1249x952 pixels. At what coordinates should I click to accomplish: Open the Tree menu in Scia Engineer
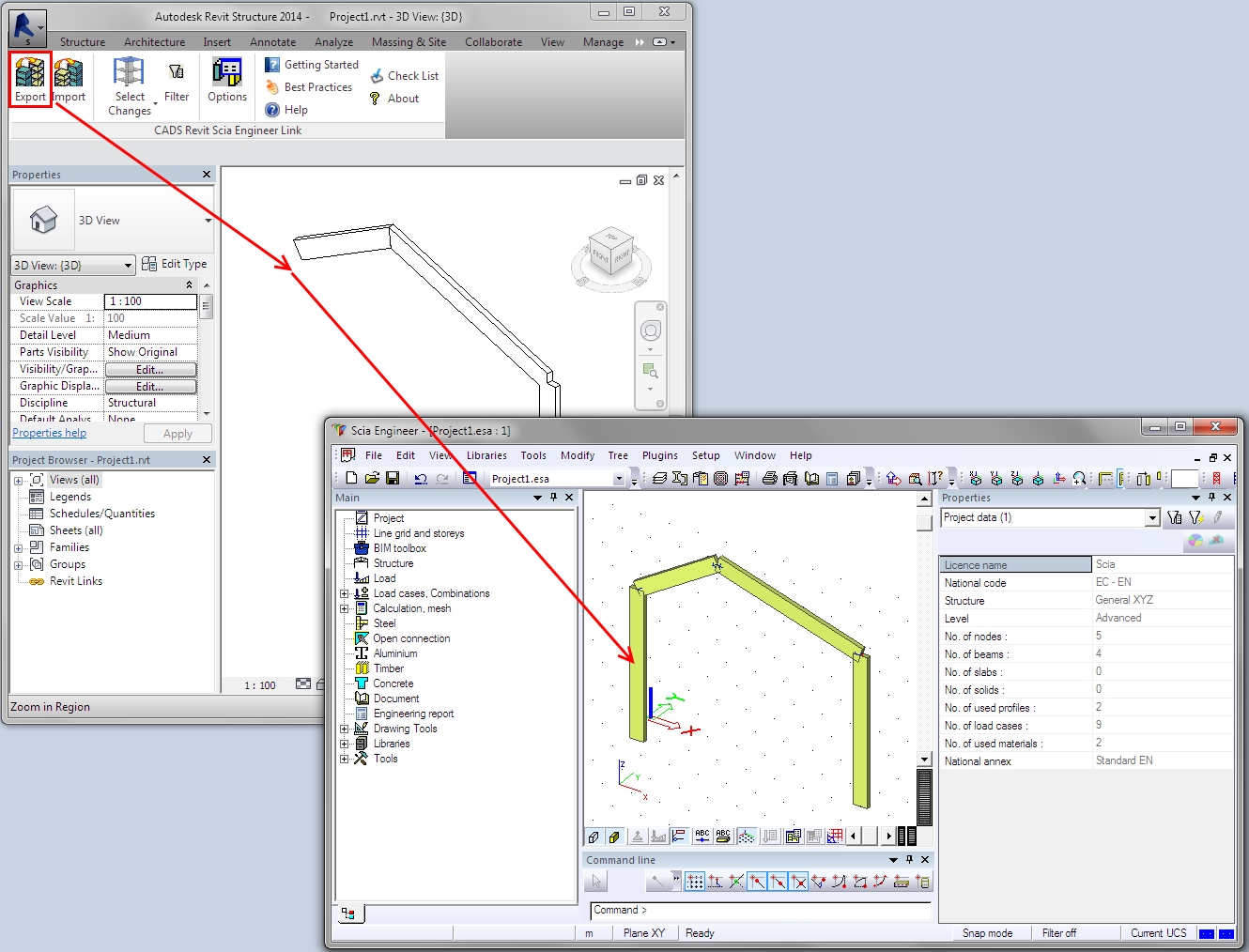tap(617, 455)
